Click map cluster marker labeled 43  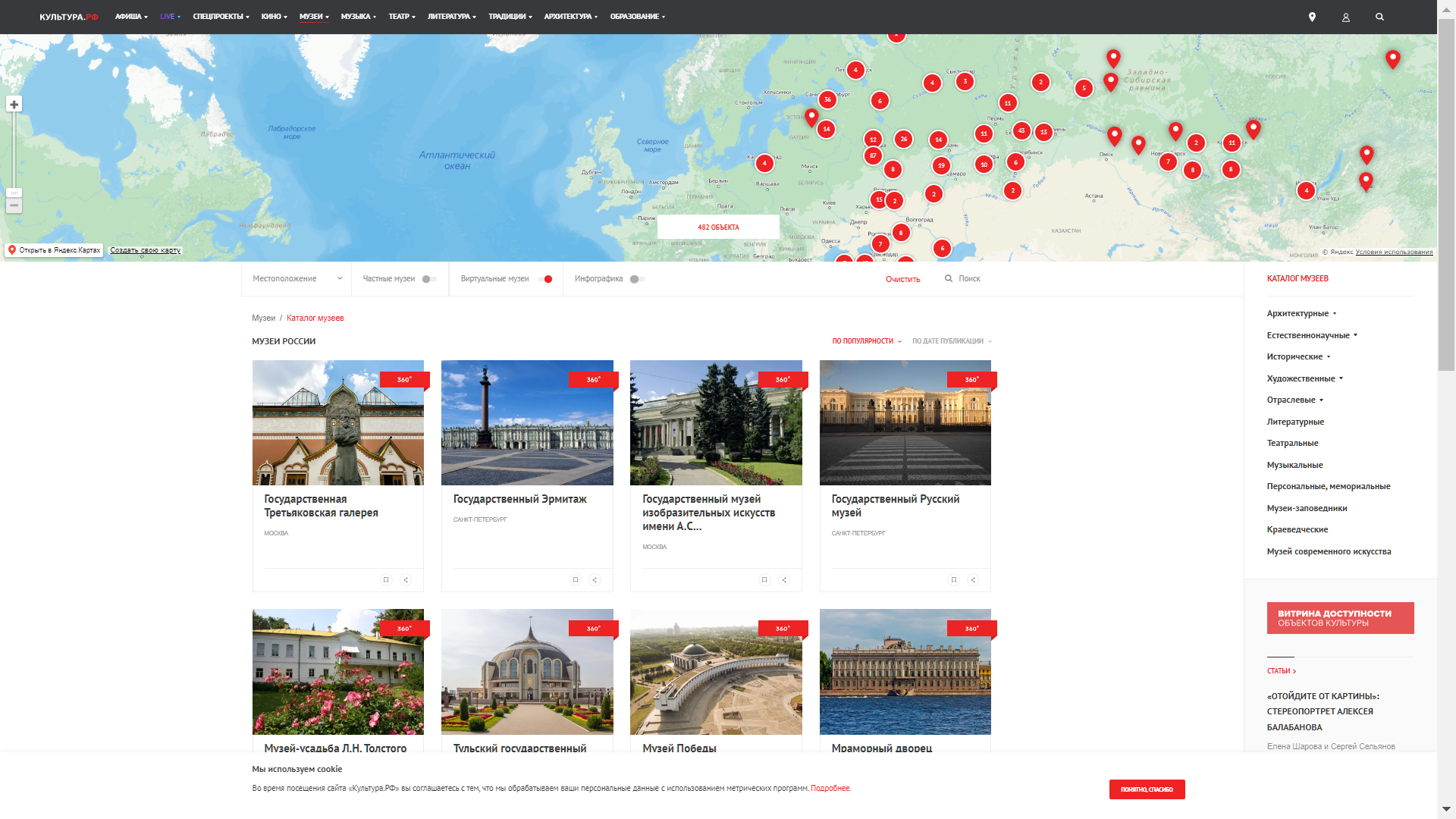tap(1021, 130)
